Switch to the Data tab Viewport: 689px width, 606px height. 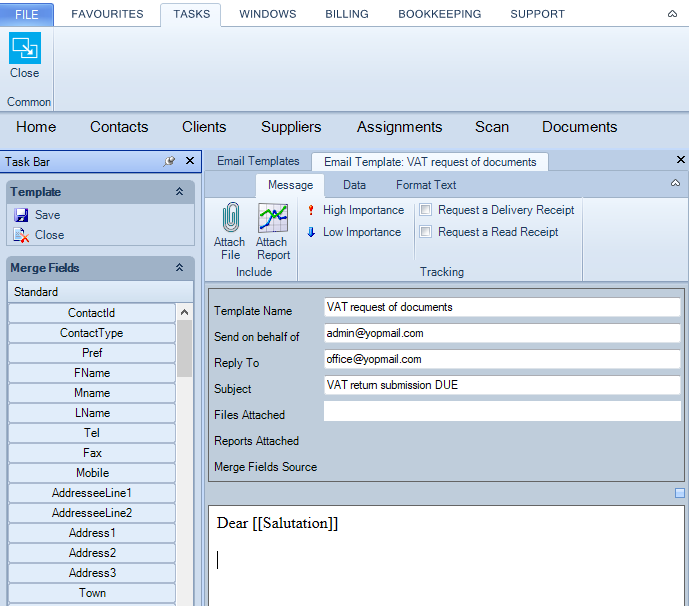354,185
